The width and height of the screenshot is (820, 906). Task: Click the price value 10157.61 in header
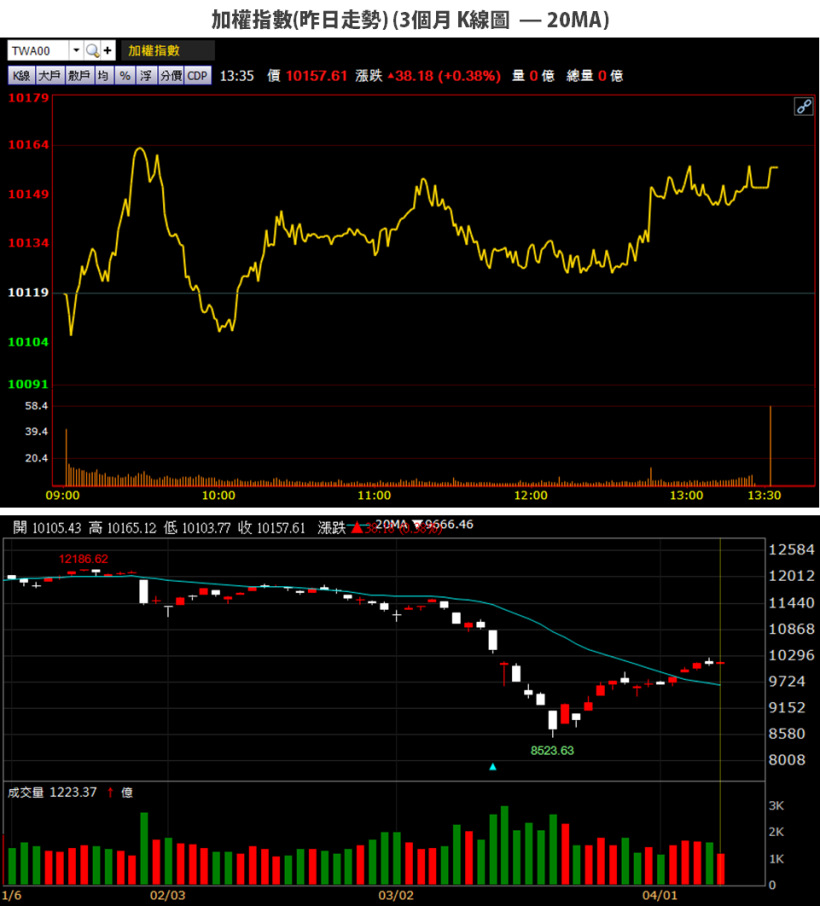[317, 76]
